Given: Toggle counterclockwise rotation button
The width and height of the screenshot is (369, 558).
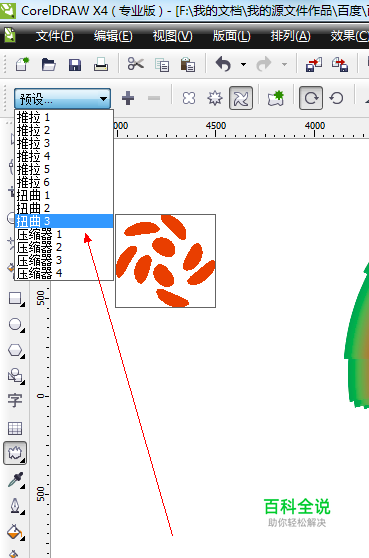Looking at the screenshot, I should click(x=336, y=98).
